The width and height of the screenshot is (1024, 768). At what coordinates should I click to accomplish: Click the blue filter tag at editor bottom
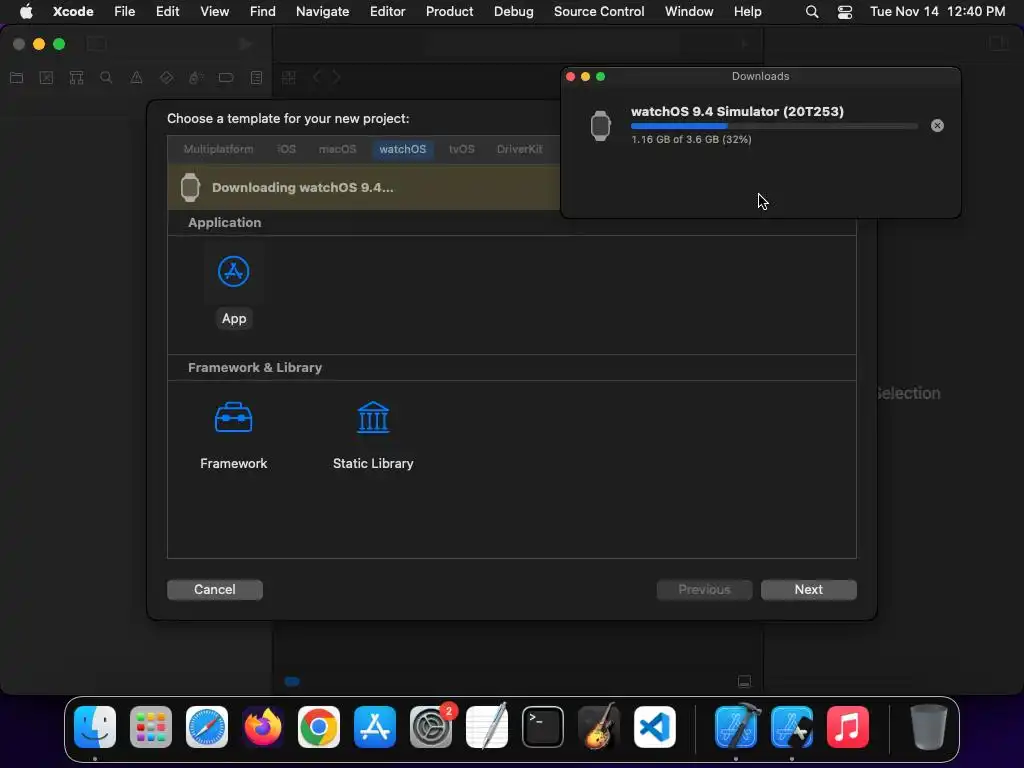point(292,682)
